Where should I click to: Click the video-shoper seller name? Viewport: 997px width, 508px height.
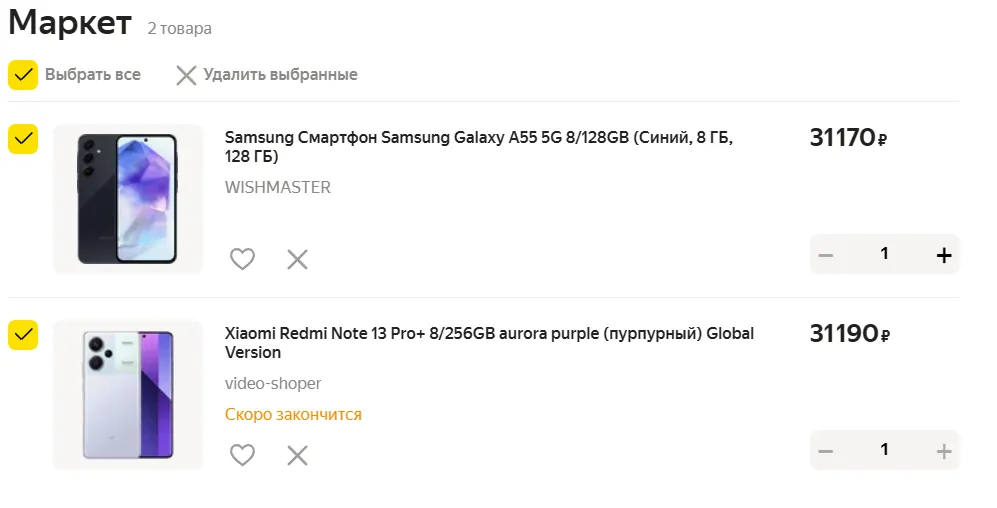click(x=273, y=383)
